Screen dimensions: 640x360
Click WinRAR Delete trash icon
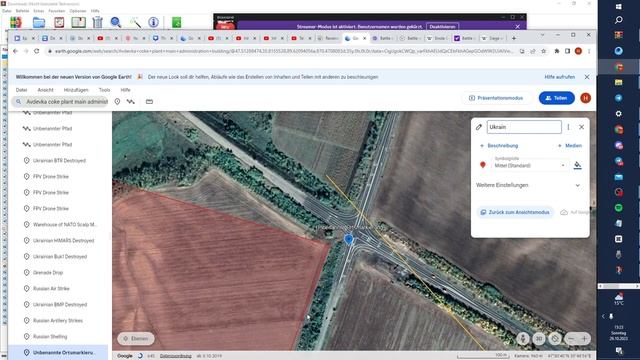coord(97,22)
